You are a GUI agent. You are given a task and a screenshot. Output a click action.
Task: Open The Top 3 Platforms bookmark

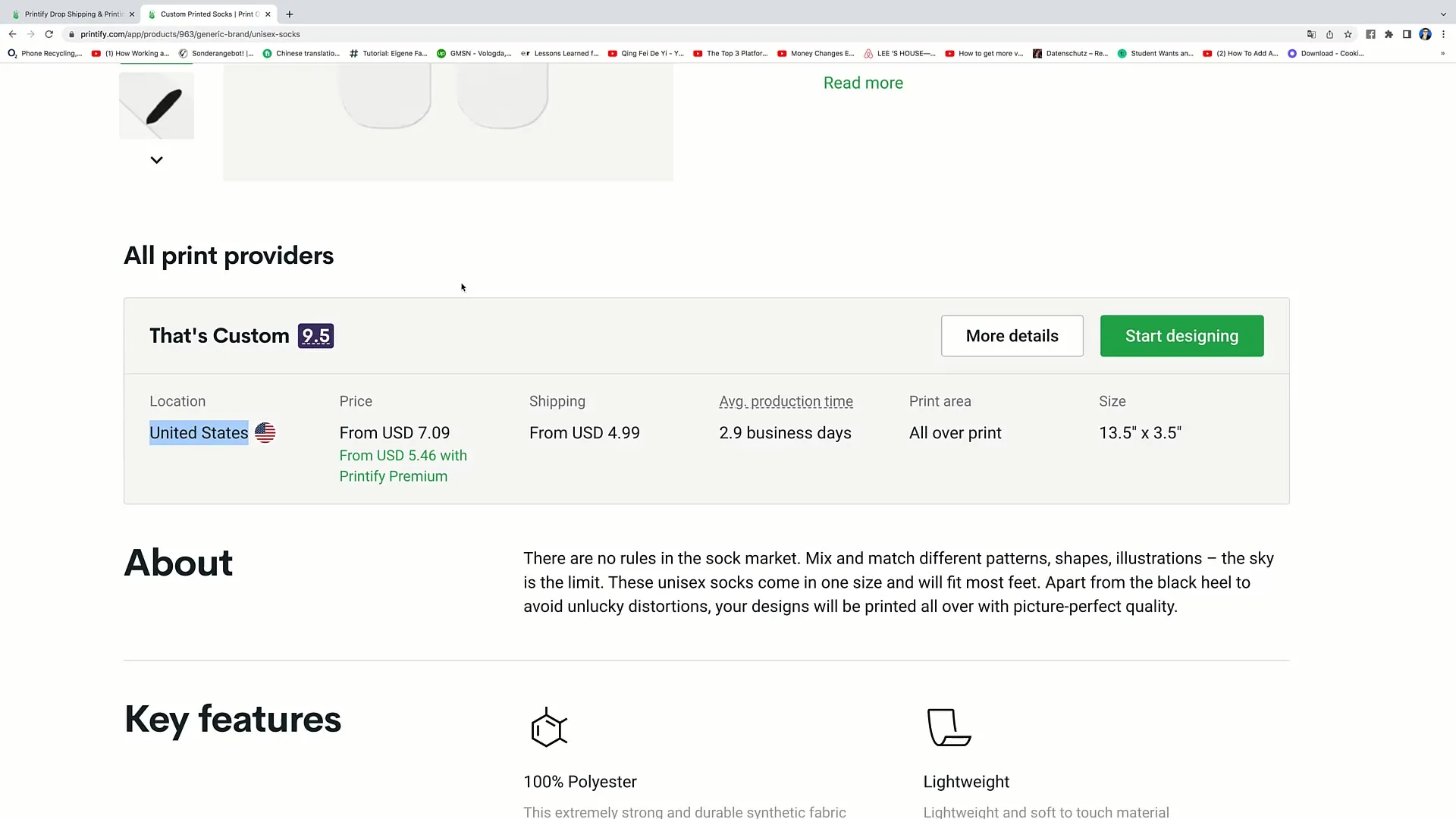[730, 54]
